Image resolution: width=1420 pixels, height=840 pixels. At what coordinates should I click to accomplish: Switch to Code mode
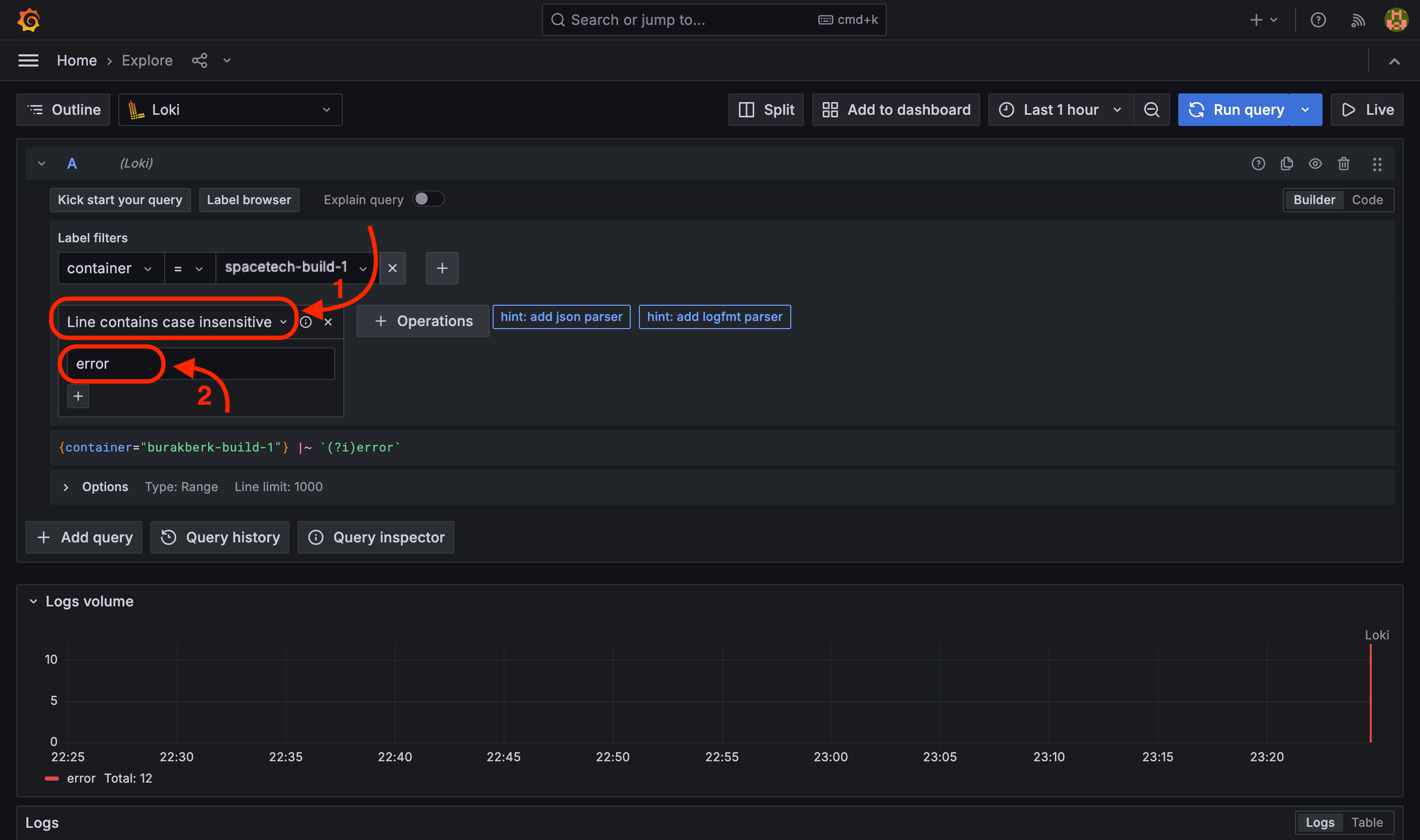click(1367, 200)
